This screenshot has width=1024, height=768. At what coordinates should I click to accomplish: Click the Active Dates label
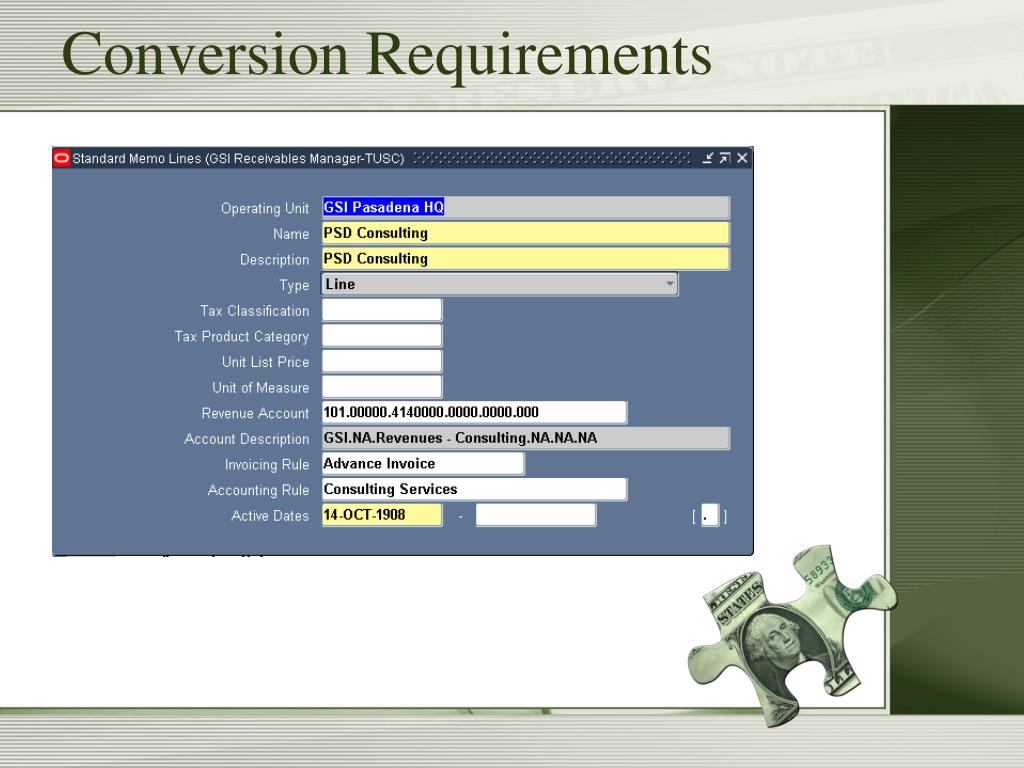click(x=270, y=516)
